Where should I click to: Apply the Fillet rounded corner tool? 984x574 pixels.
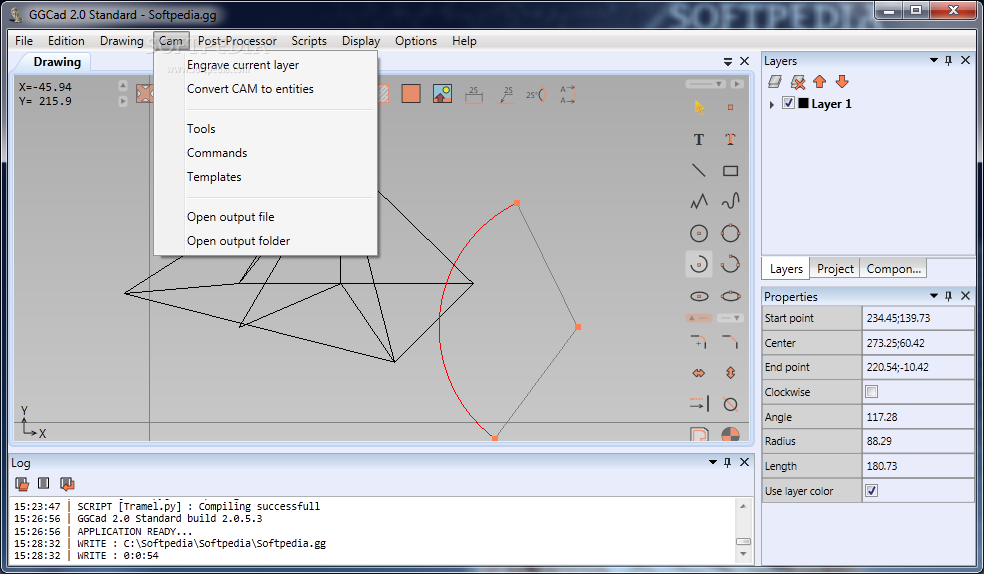coord(699,342)
